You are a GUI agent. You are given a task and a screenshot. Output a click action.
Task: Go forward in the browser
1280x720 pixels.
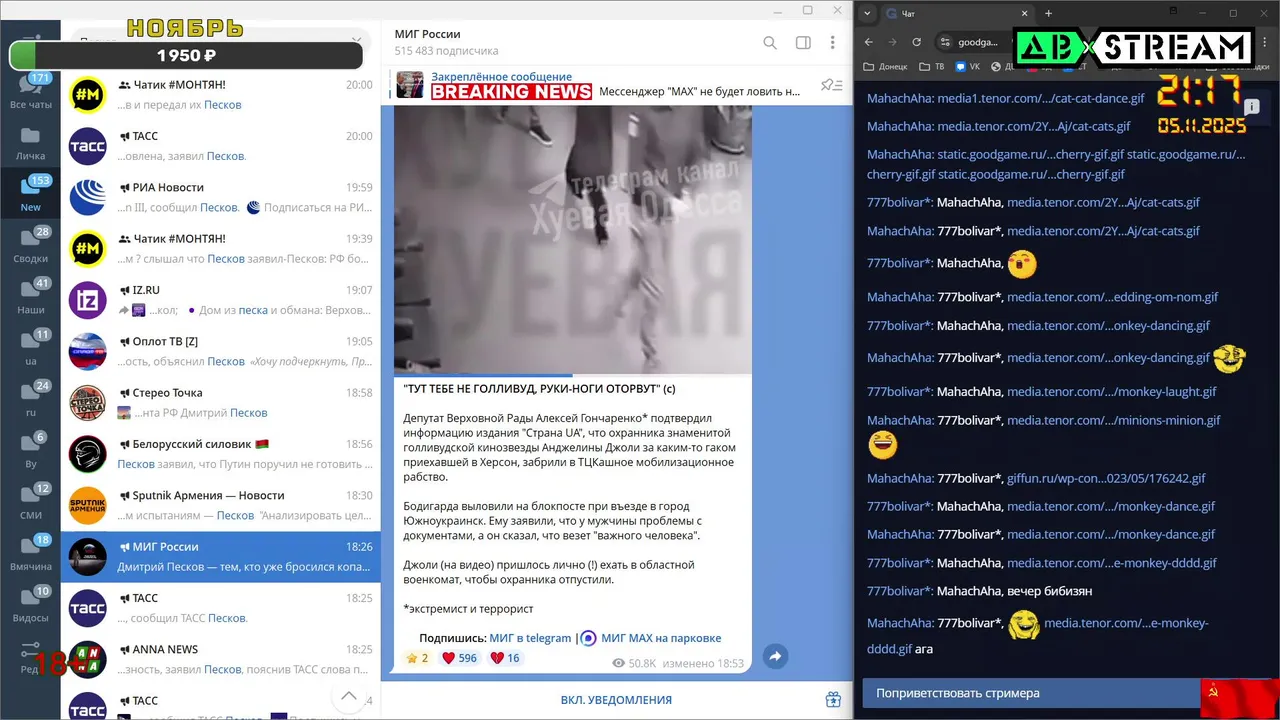(x=893, y=42)
